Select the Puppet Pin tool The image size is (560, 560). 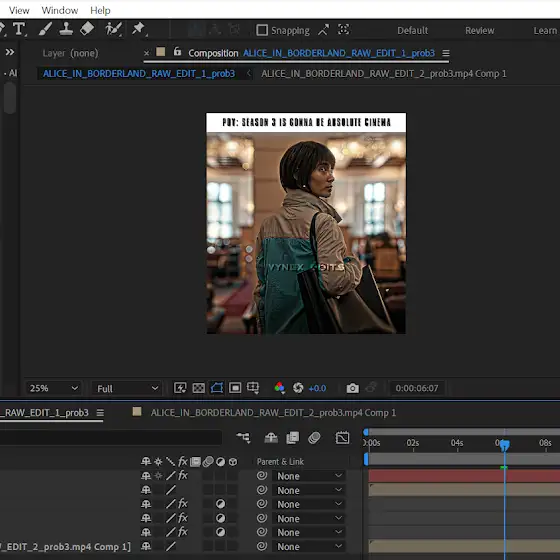[x=139, y=29]
